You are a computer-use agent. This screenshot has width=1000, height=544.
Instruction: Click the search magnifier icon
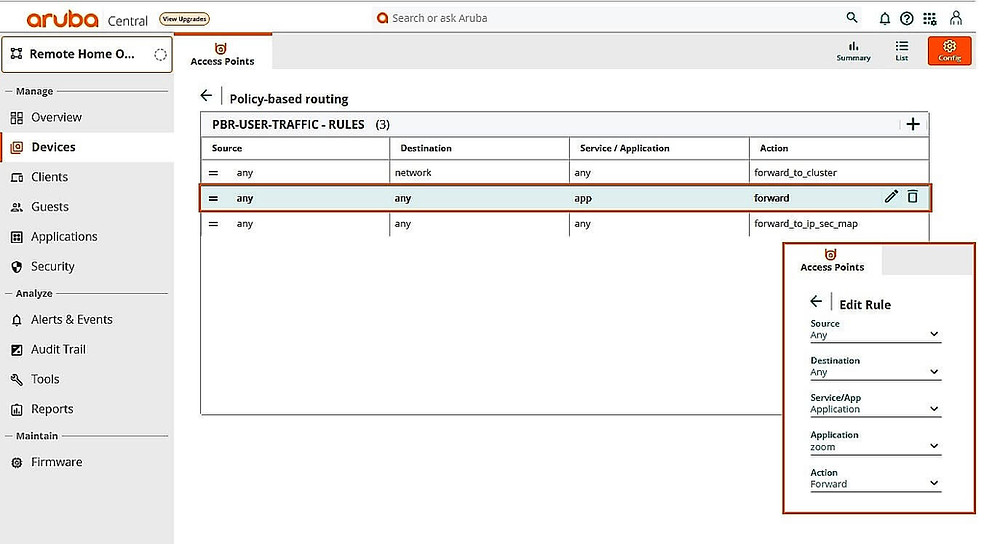[x=851, y=18]
